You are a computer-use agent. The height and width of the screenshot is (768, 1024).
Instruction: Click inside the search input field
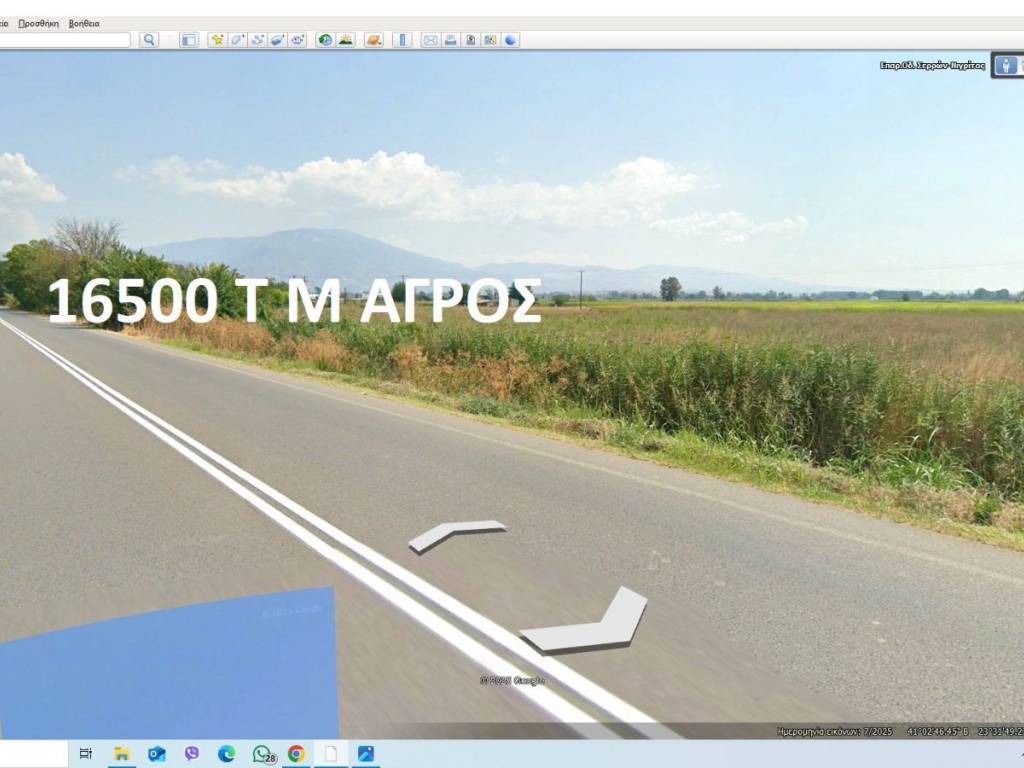[x=65, y=40]
